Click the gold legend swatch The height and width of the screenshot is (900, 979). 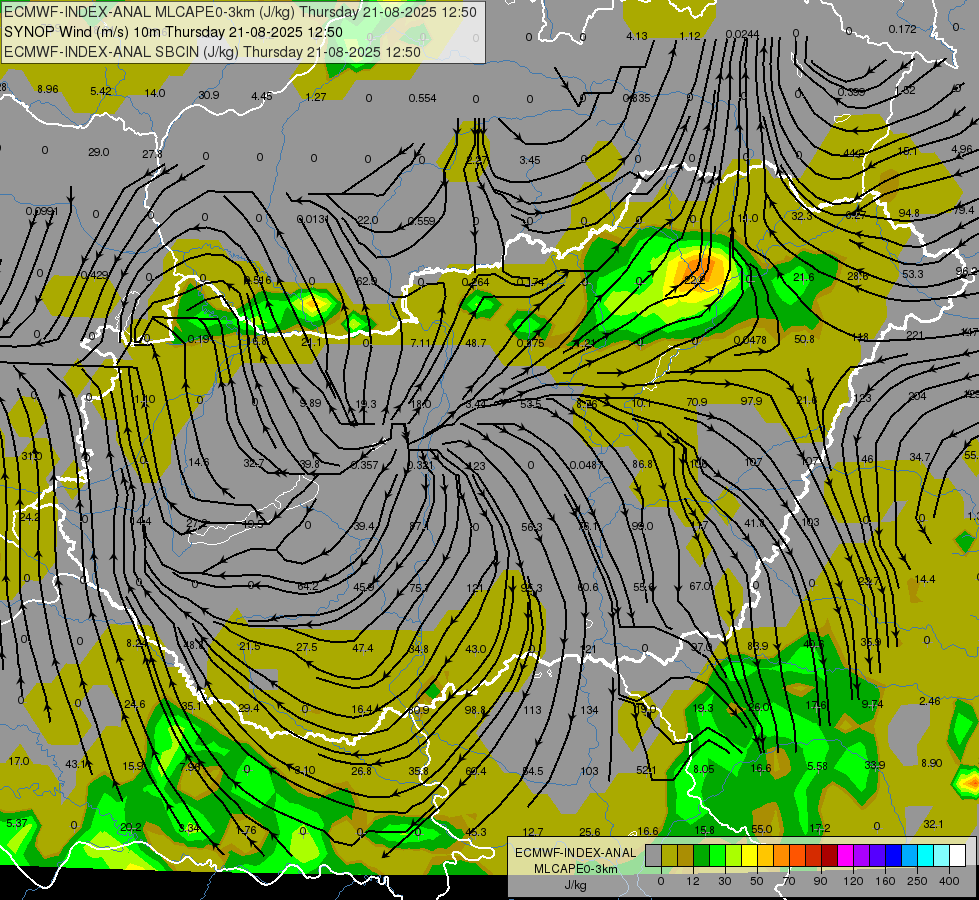tap(765, 855)
